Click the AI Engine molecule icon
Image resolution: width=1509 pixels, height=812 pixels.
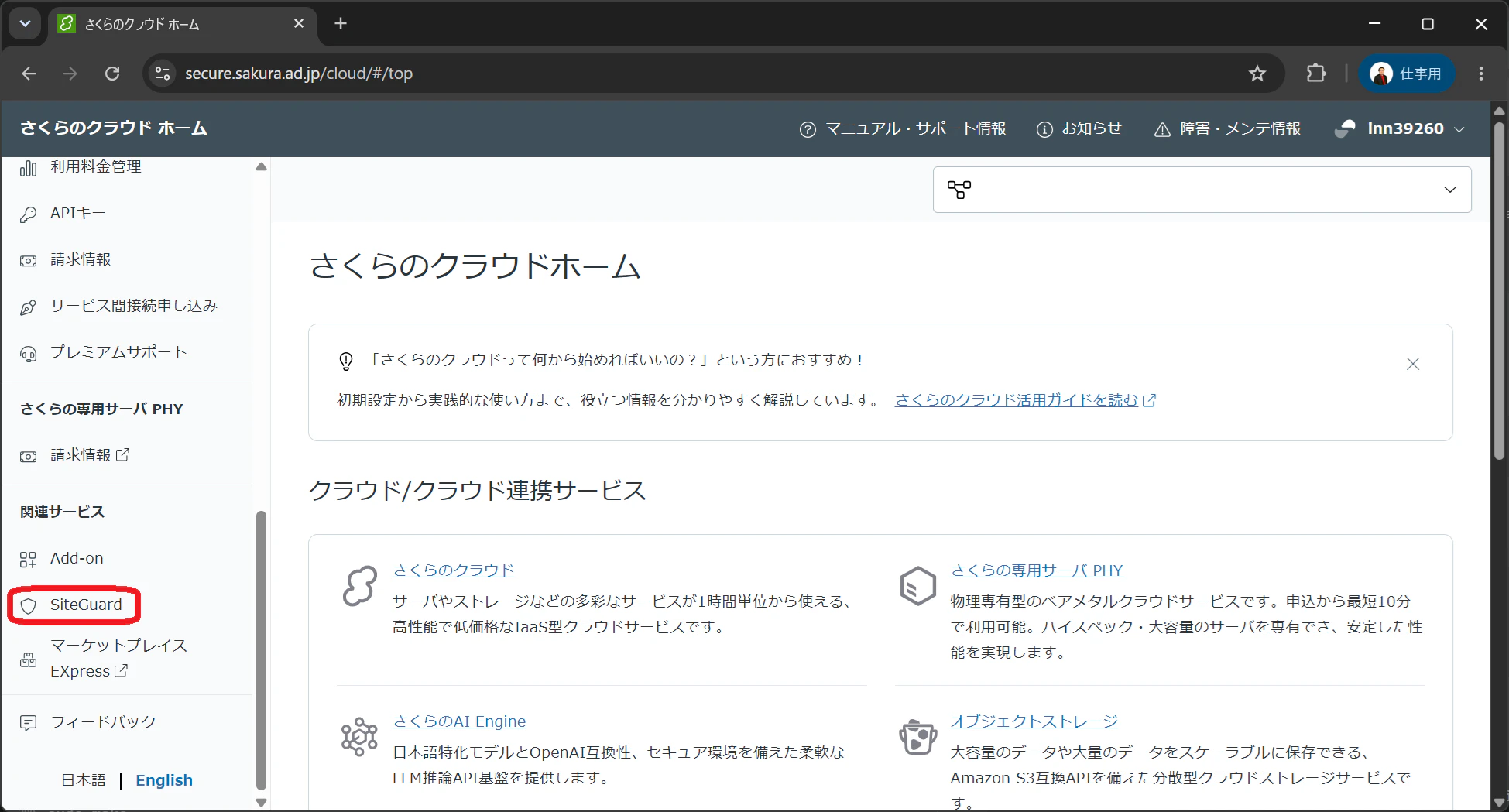point(360,736)
